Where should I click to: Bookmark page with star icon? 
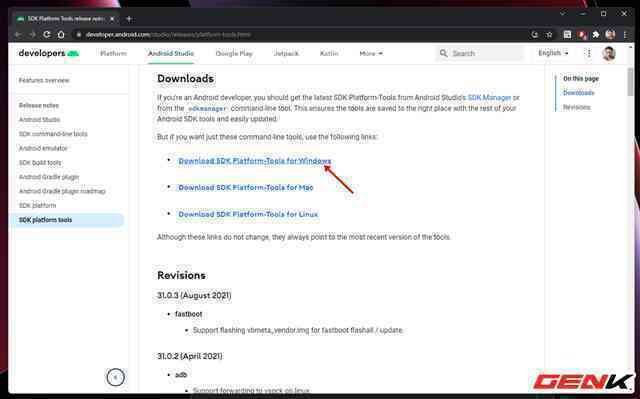(x=549, y=35)
